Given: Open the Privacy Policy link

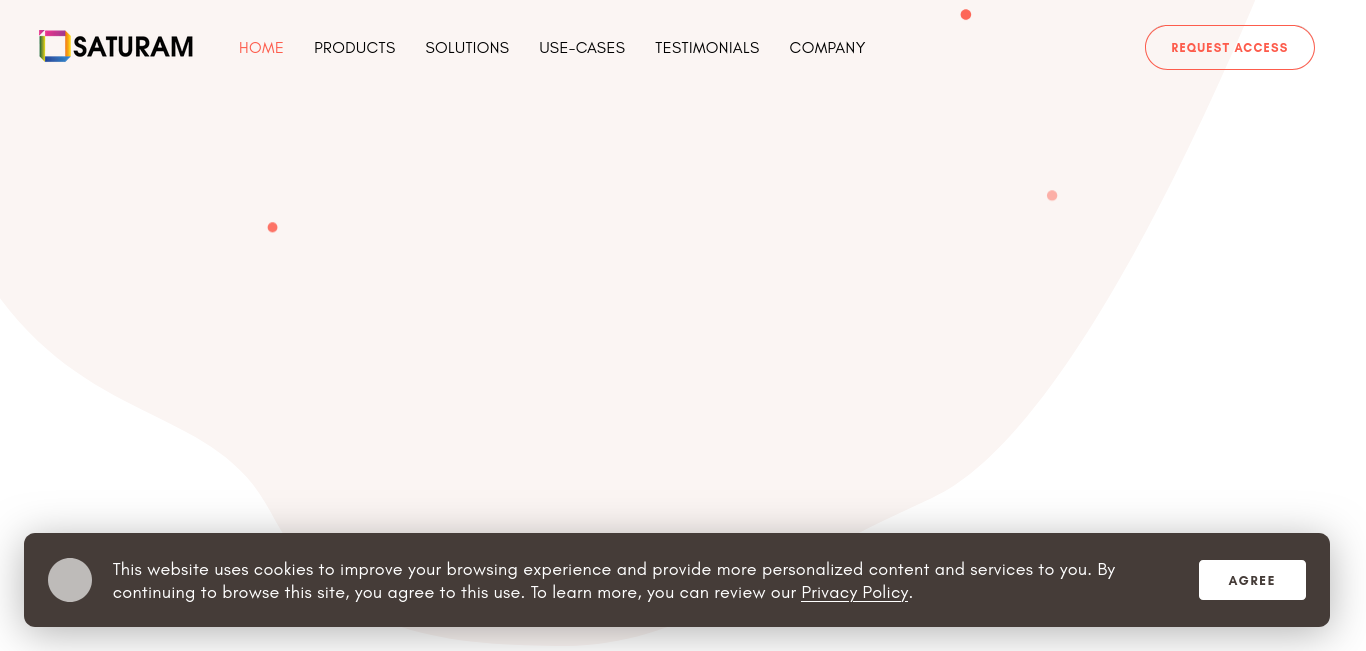Looking at the screenshot, I should (855, 592).
